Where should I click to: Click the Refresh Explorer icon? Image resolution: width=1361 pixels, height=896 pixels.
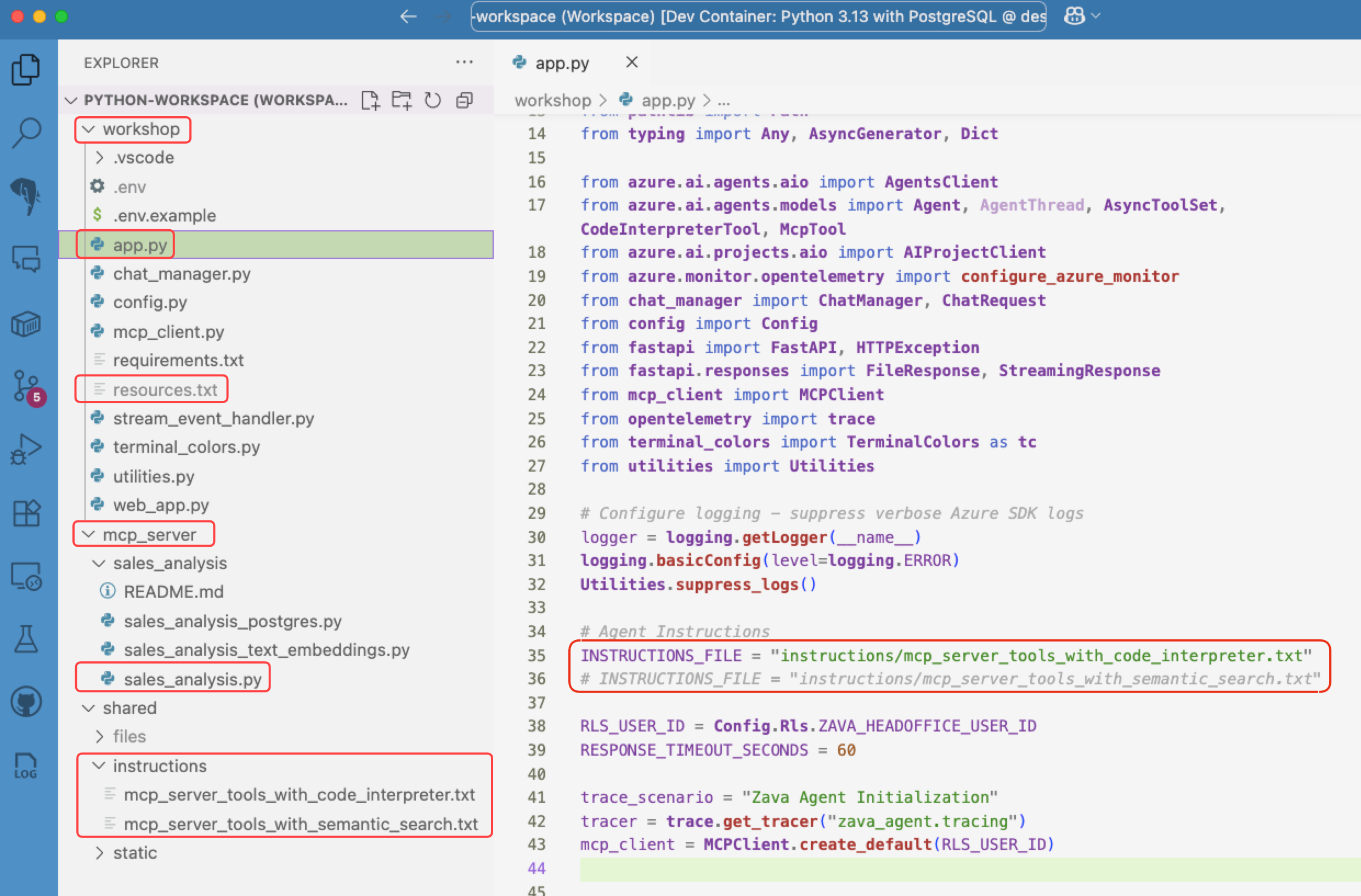[432, 100]
